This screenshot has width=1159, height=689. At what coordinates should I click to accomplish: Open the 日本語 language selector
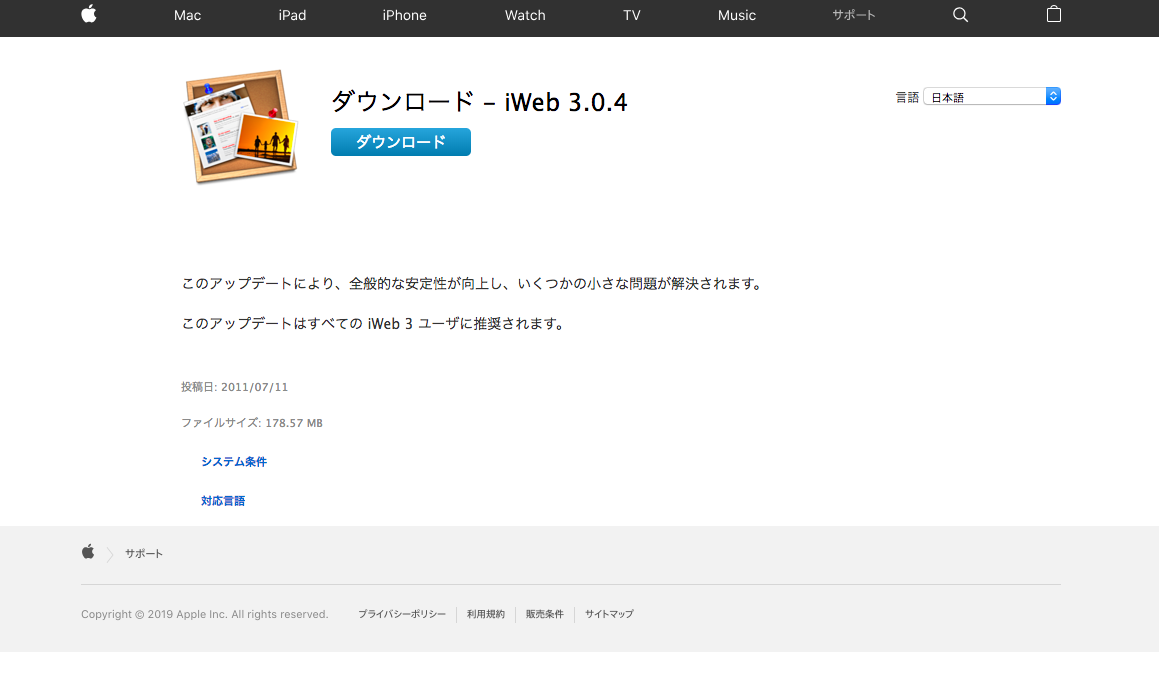click(985, 96)
